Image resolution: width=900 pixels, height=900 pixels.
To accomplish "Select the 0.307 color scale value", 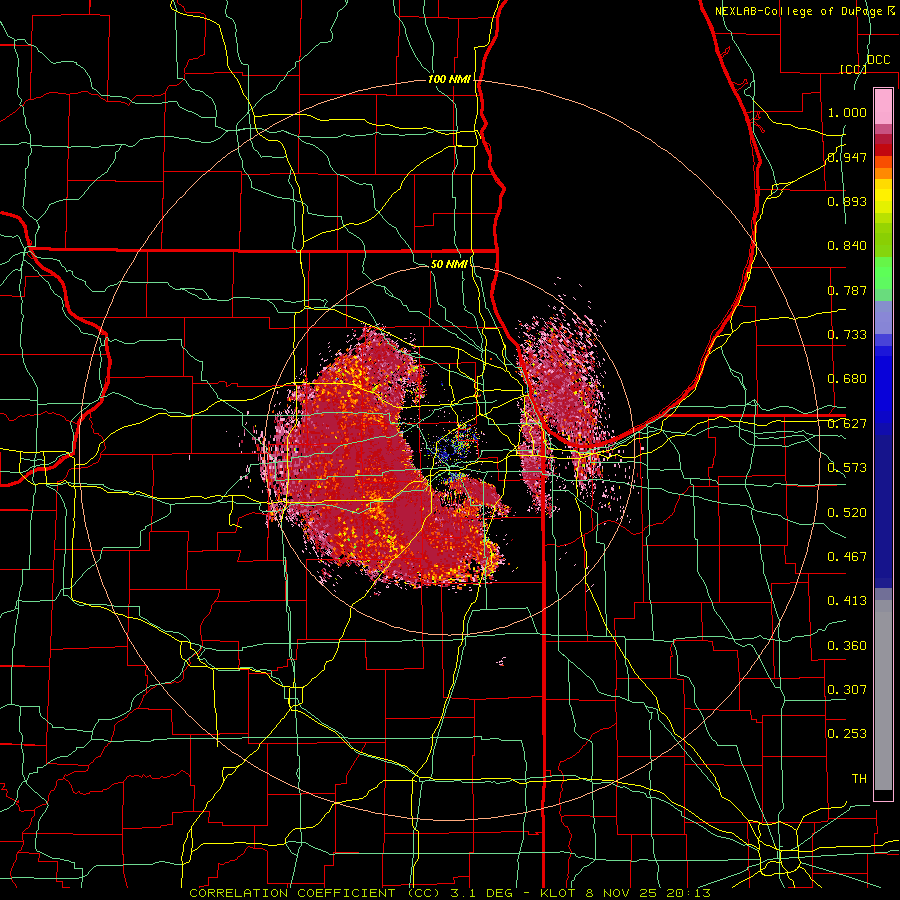I will [847, 689].
